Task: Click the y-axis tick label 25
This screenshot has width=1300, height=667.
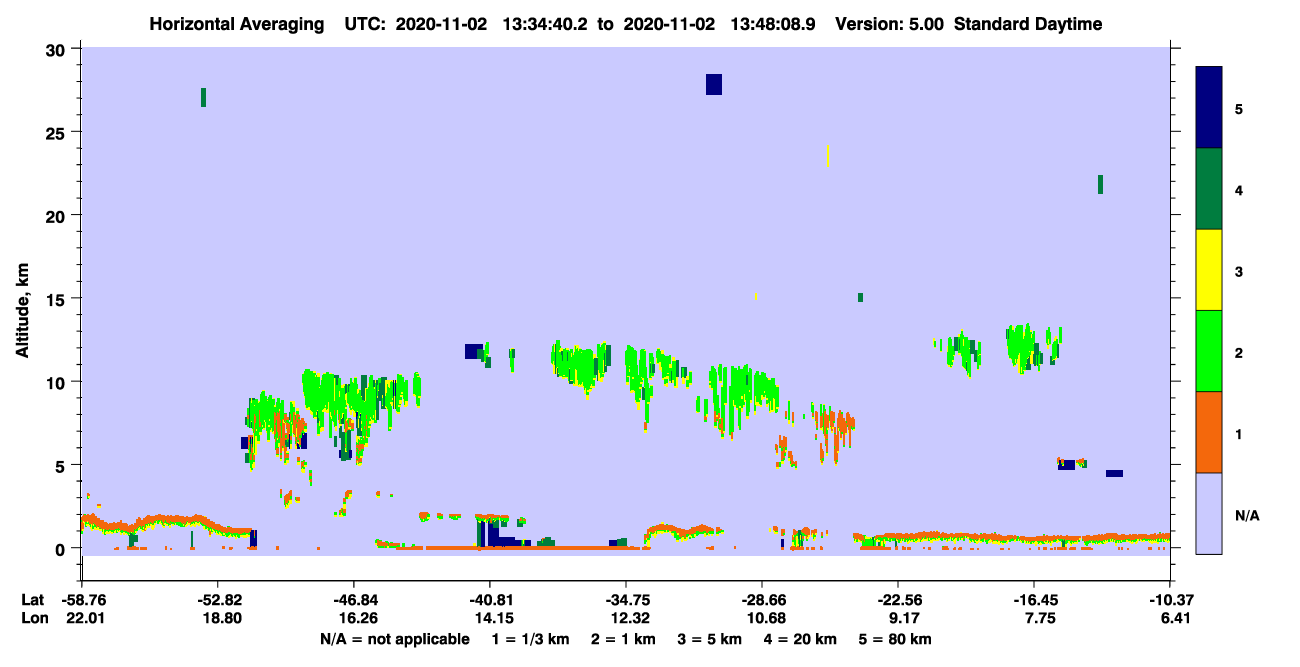Action: click(x=58, y=132)
